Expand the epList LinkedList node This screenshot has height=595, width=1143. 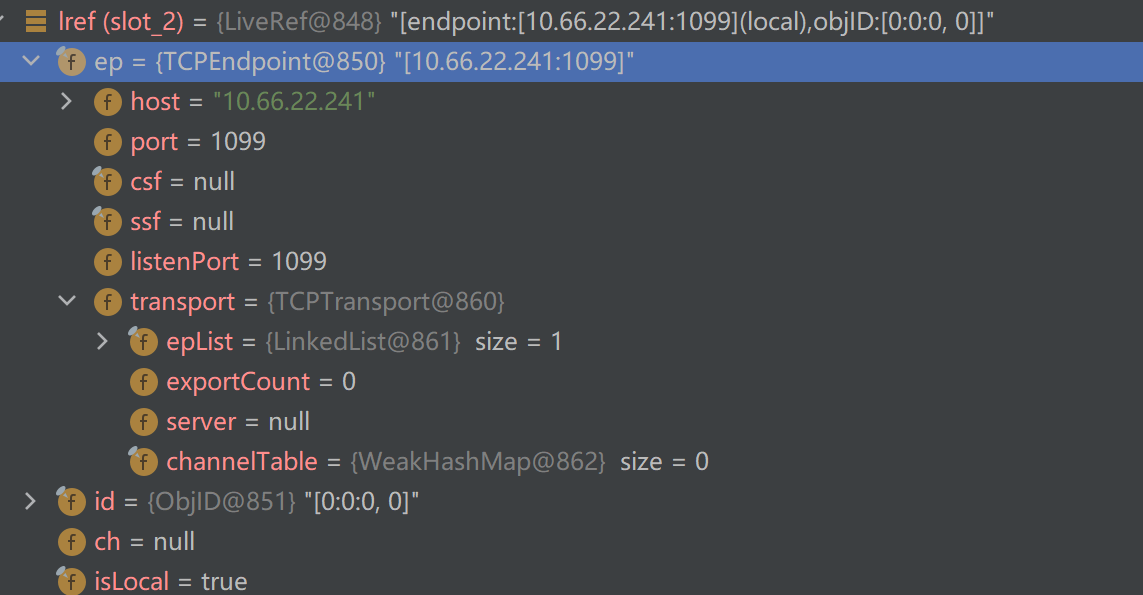102,342
